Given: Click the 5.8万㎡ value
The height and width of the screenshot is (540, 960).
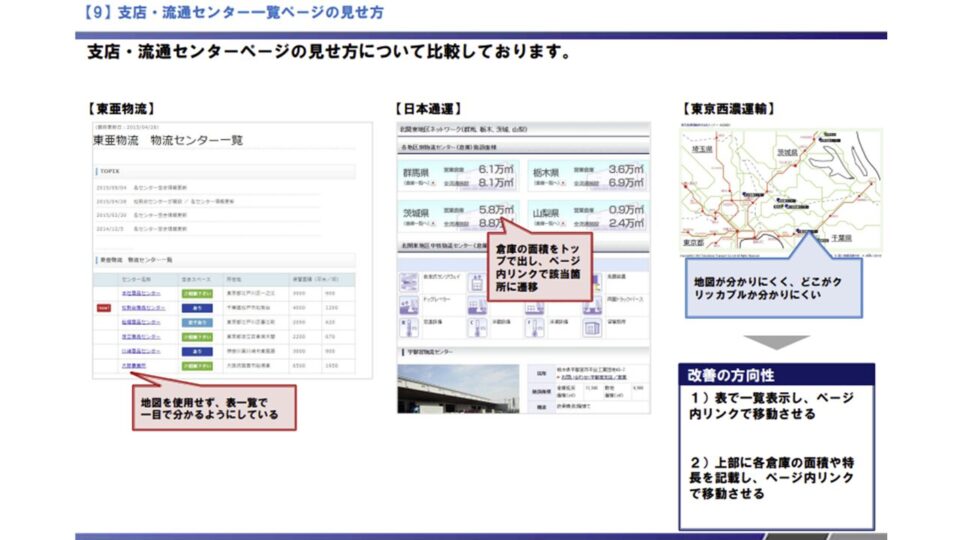Looking at the screenshot, I should click(496, 209).
